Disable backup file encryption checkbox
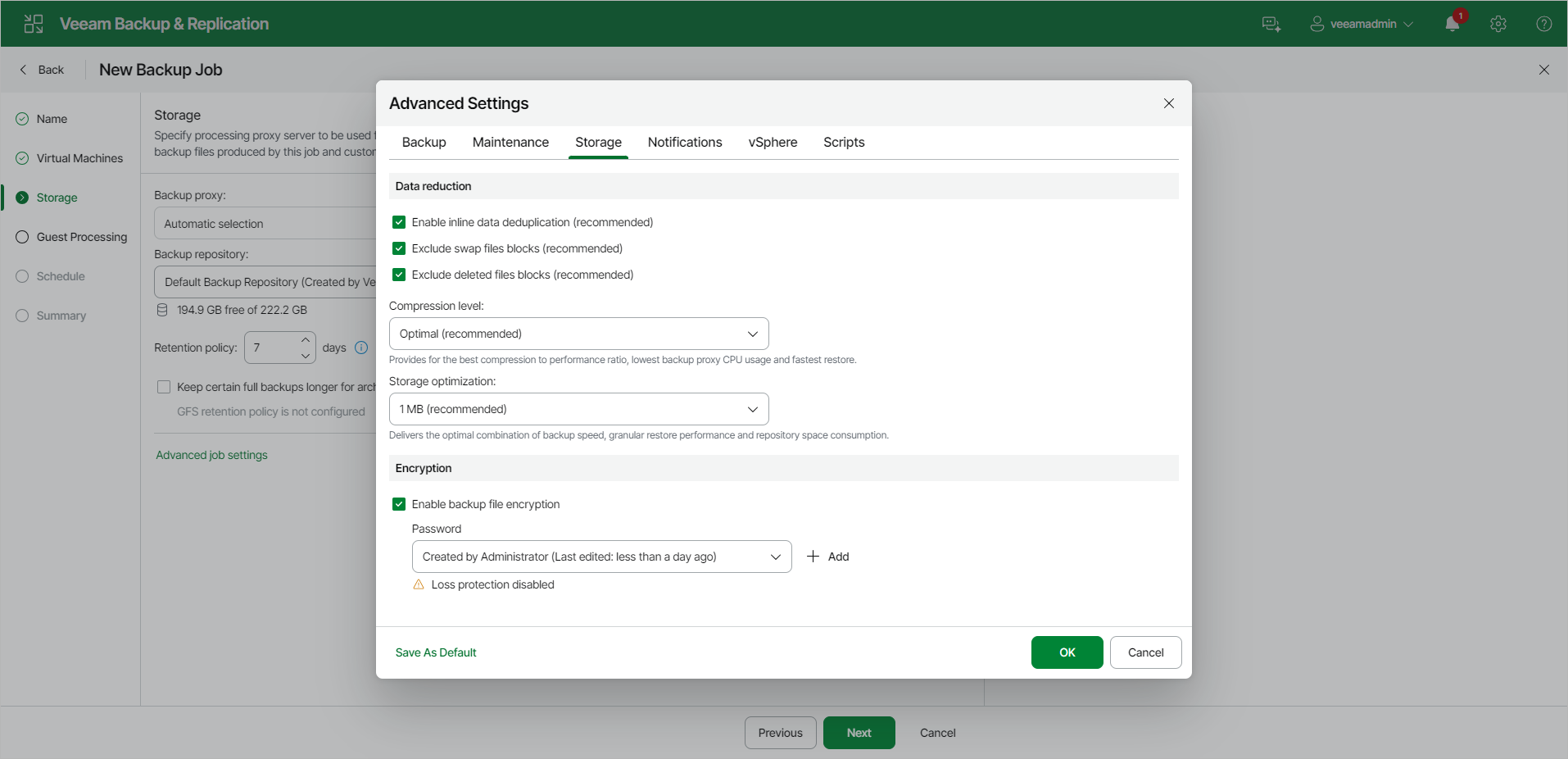Image resolution: width=1568 pixels, height=759 pixels. click(x=399, y=504)
